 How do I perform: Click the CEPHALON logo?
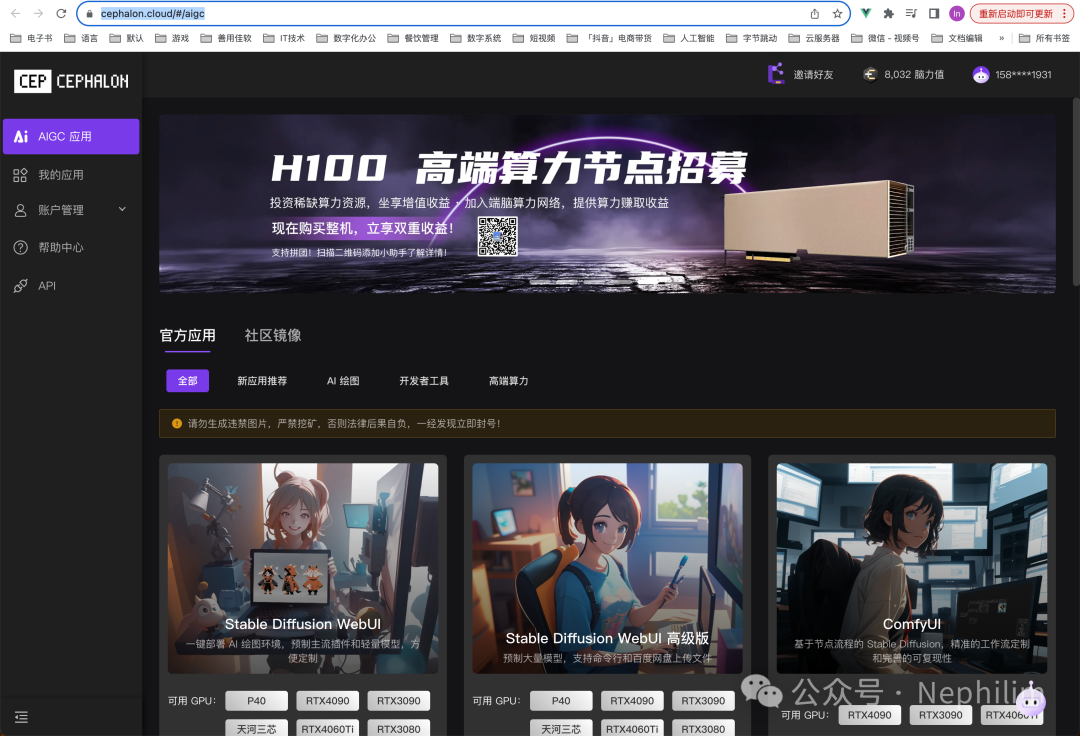click(72, 81)
